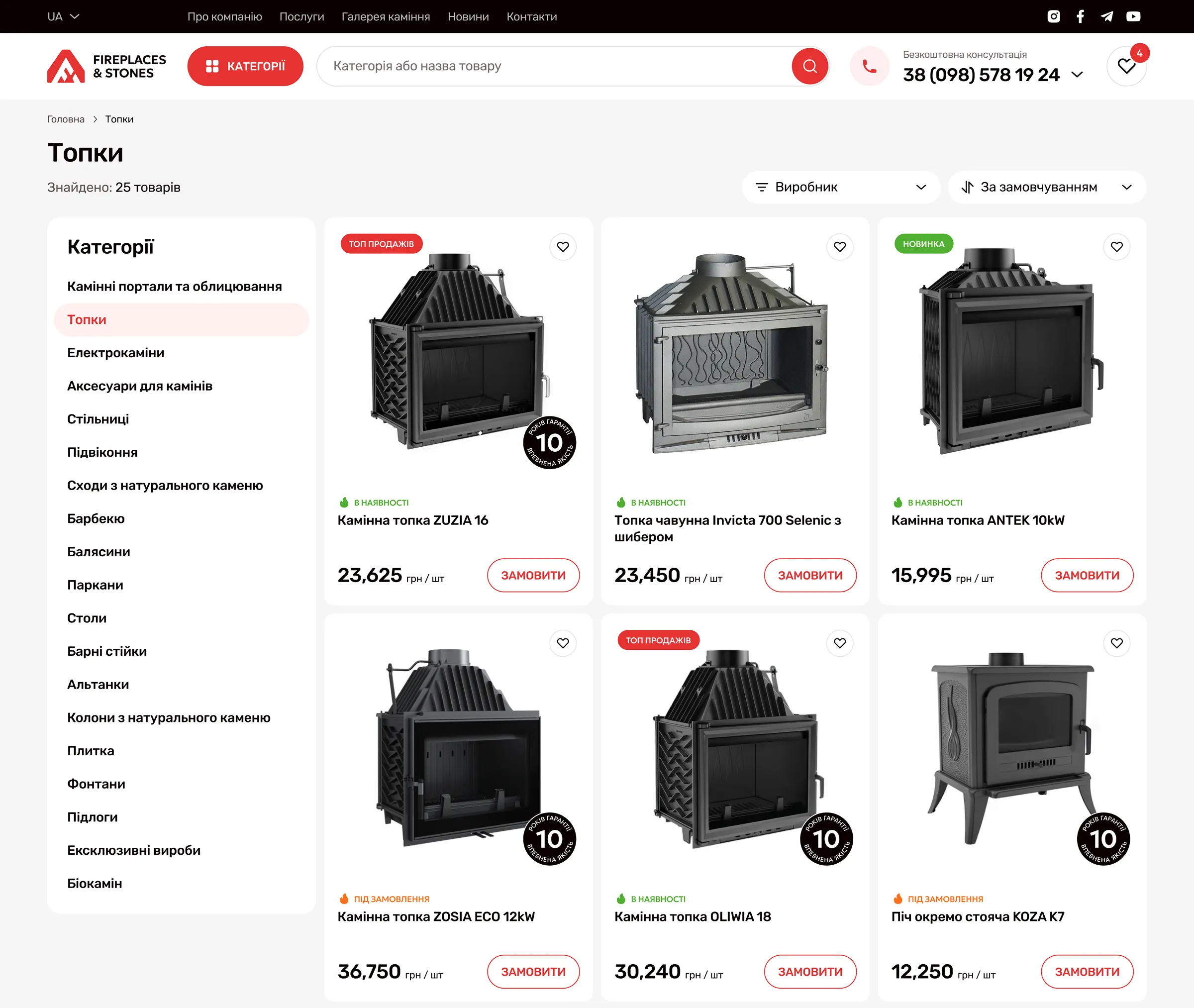The image size is (1194, 1008).
Task: Expand the phone numbers chevron
Action: click(x=1077, y=75)
